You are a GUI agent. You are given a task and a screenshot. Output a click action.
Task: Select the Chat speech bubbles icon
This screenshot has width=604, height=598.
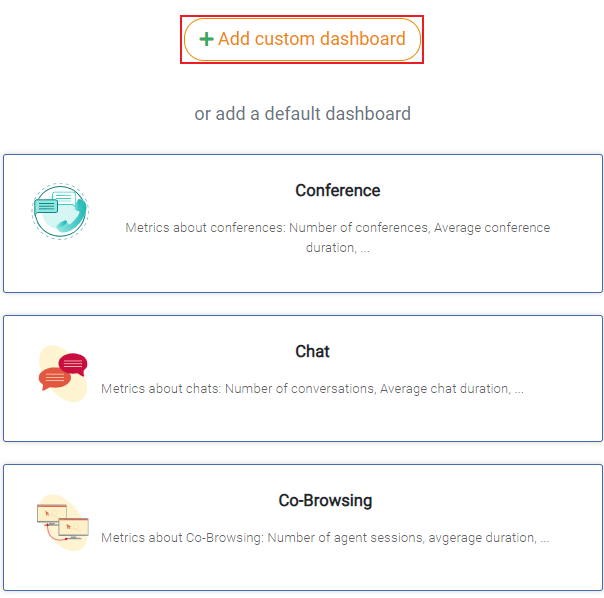point(63,373)
